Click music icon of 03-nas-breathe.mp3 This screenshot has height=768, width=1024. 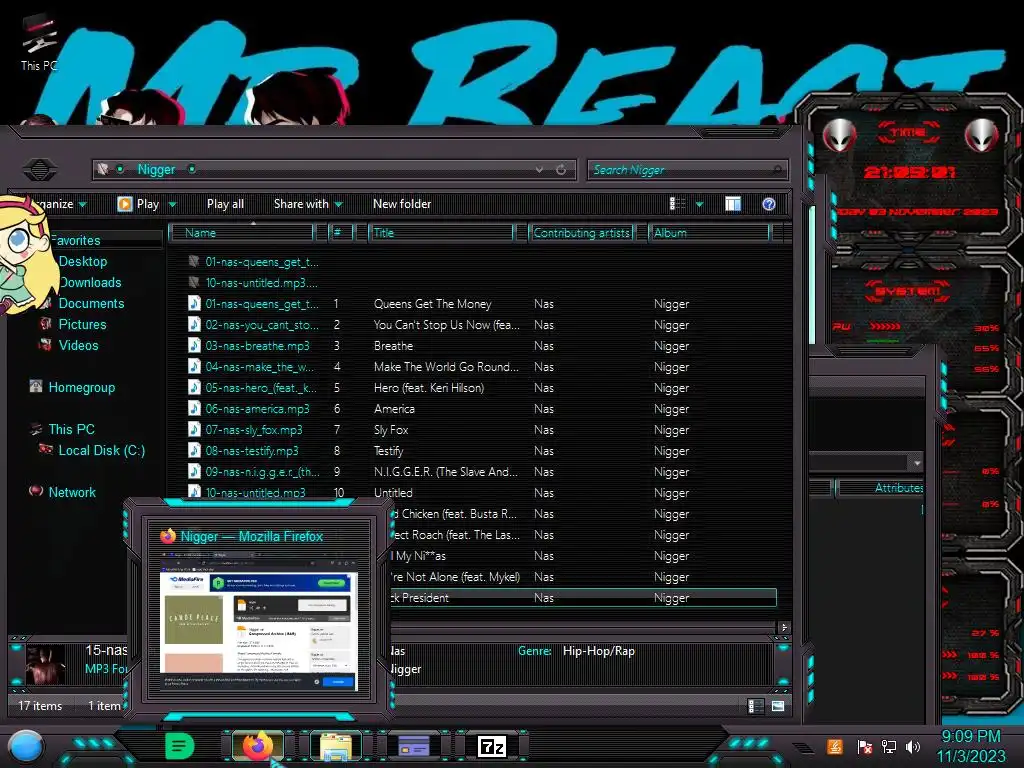click(194, 345)
